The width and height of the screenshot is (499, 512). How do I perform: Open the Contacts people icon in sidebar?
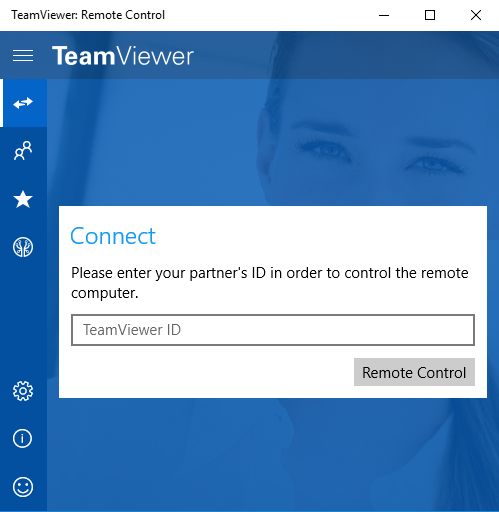23,151
